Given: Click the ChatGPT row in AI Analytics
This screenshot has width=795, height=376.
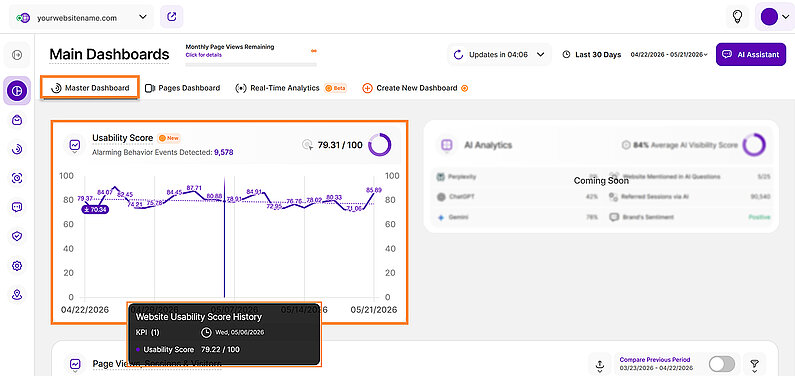Looking at the screenshot, I should point(517,197).
